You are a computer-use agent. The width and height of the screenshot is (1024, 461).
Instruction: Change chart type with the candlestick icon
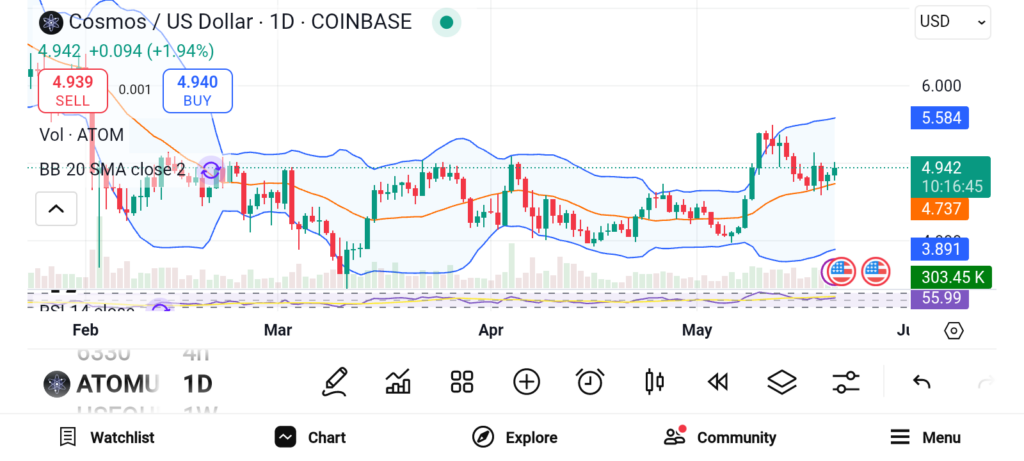654,382
